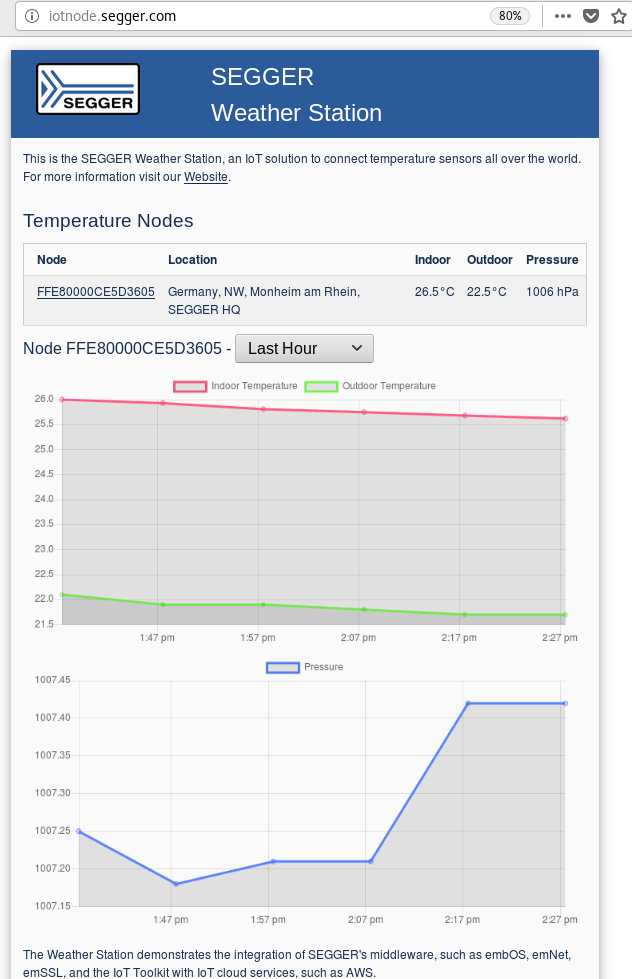Image resolution: width=632 pixels, height=979 pixels.
Task: Click the Outdoor Temperature legend label
Action: point(389,386)
